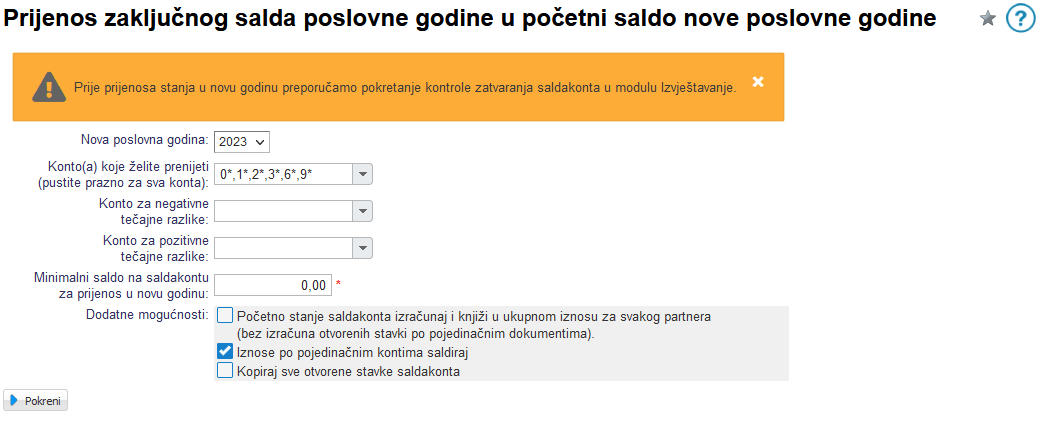Open the help question mark icon
The width and height of the screenshot is (1038, 425).
point(1019,18)
